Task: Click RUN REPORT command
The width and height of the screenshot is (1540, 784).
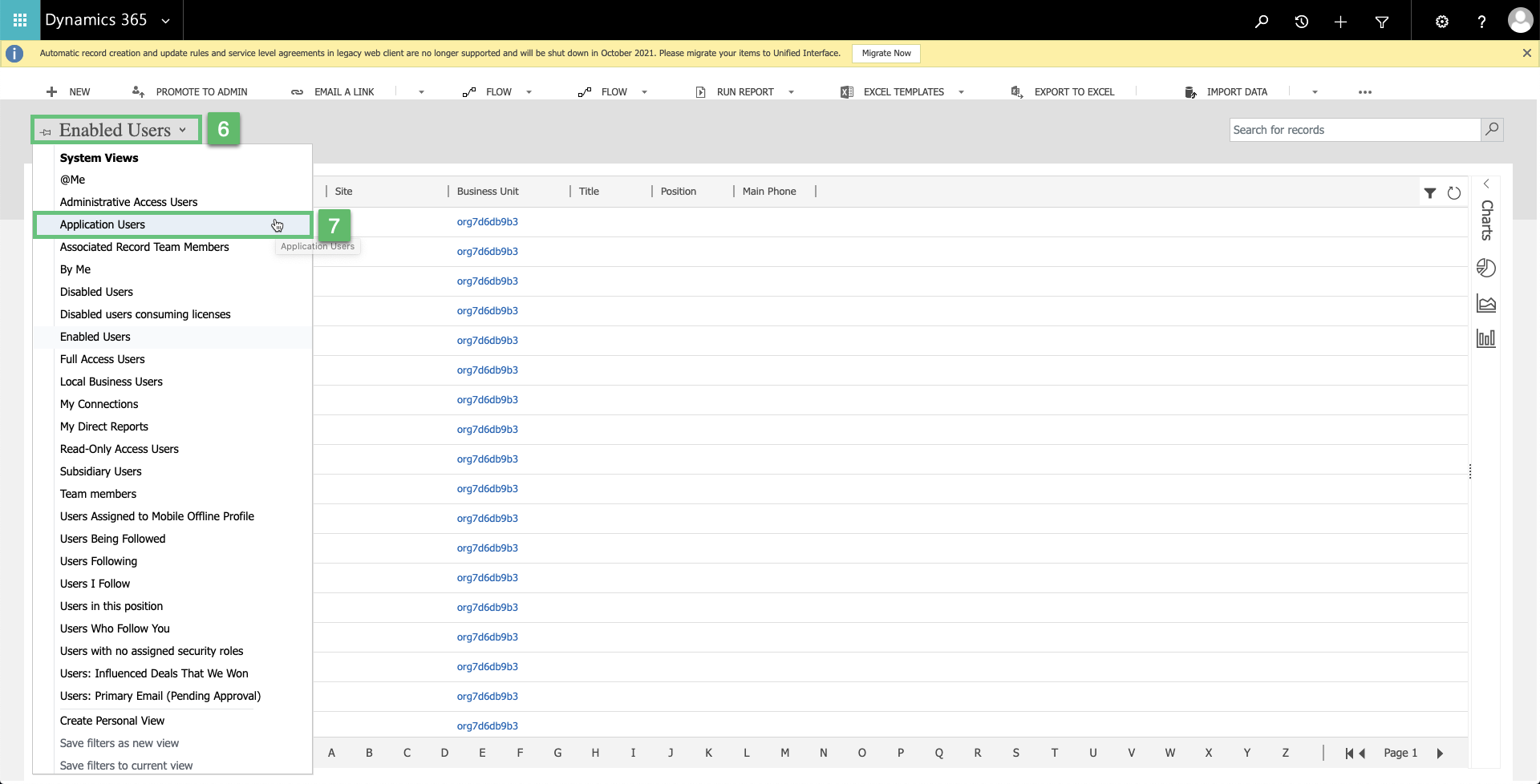Action: click(735, 91)
